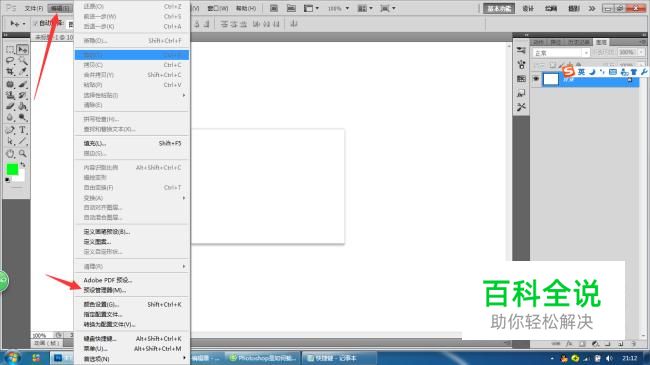Launch Mini Bridge from the application bar
650x365 pixels.
(291, 8)
